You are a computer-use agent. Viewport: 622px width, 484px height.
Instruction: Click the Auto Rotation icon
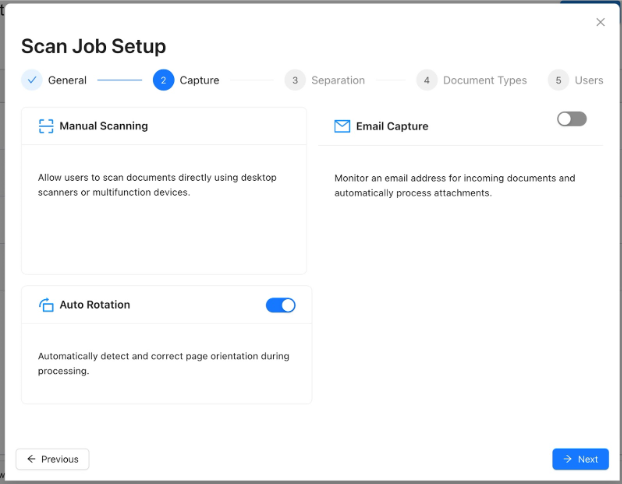[46, 305]
